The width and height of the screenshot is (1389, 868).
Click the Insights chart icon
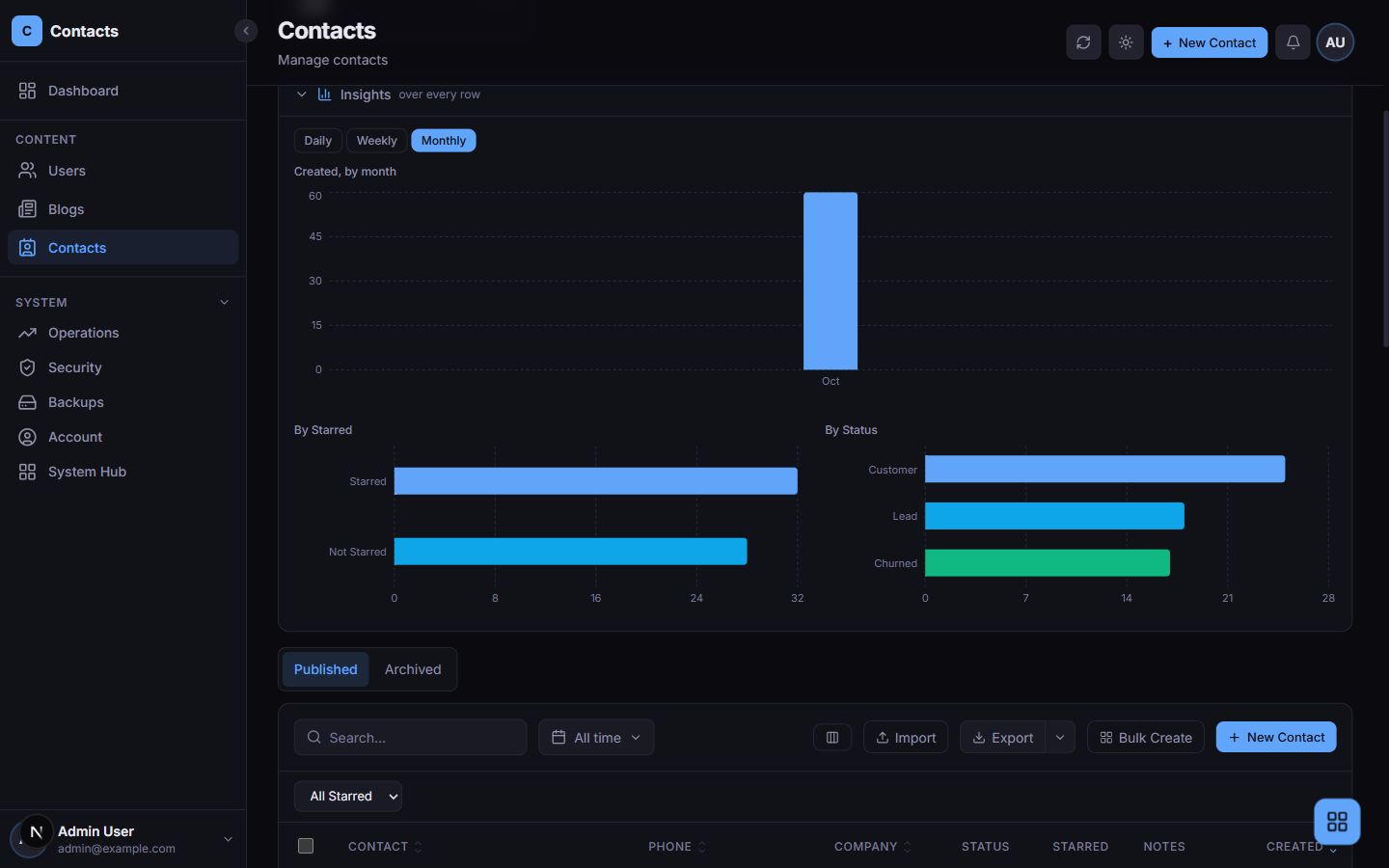click(325, 95)
